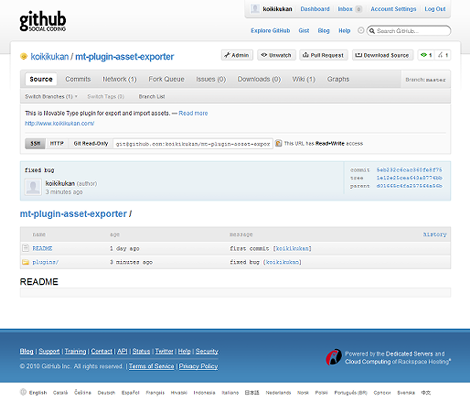Open Terms of Service link

point(151,366)
